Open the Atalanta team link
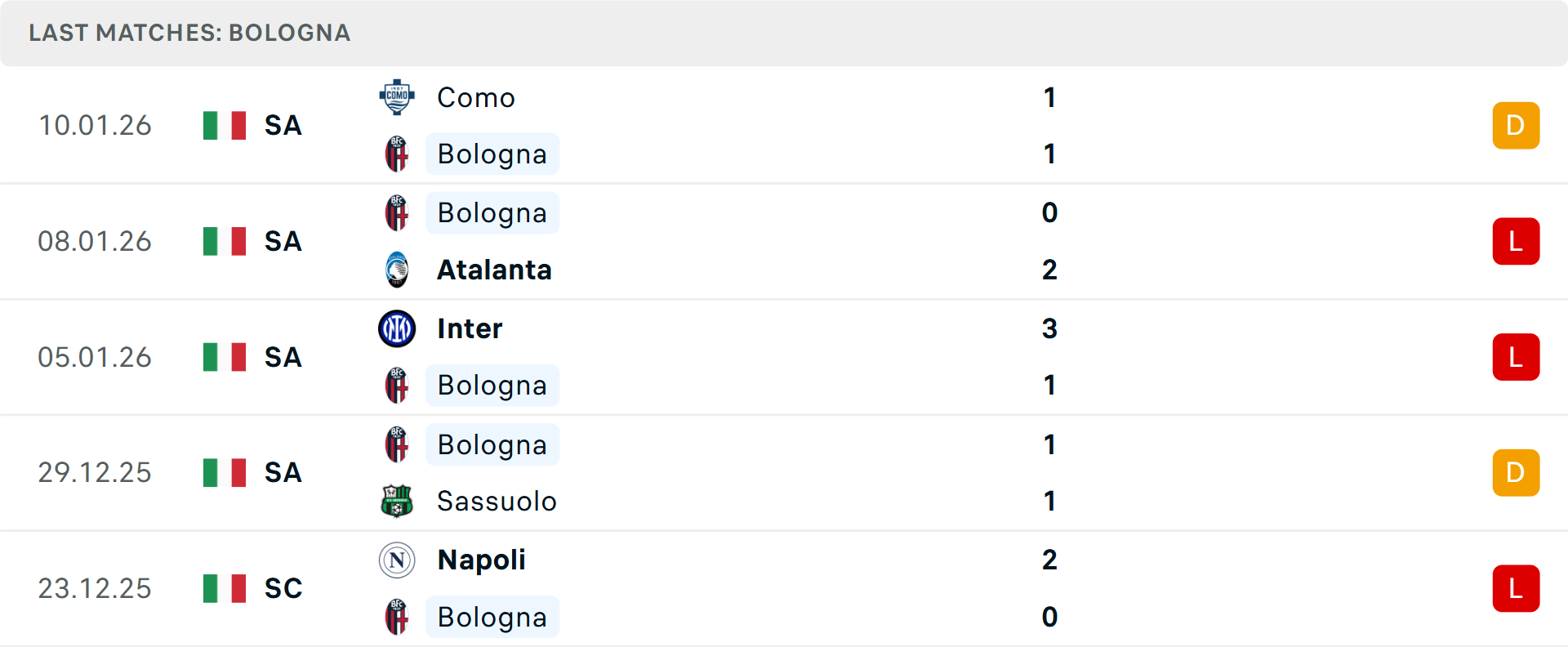Screen dimensions: 1568x647 [494, 270]
